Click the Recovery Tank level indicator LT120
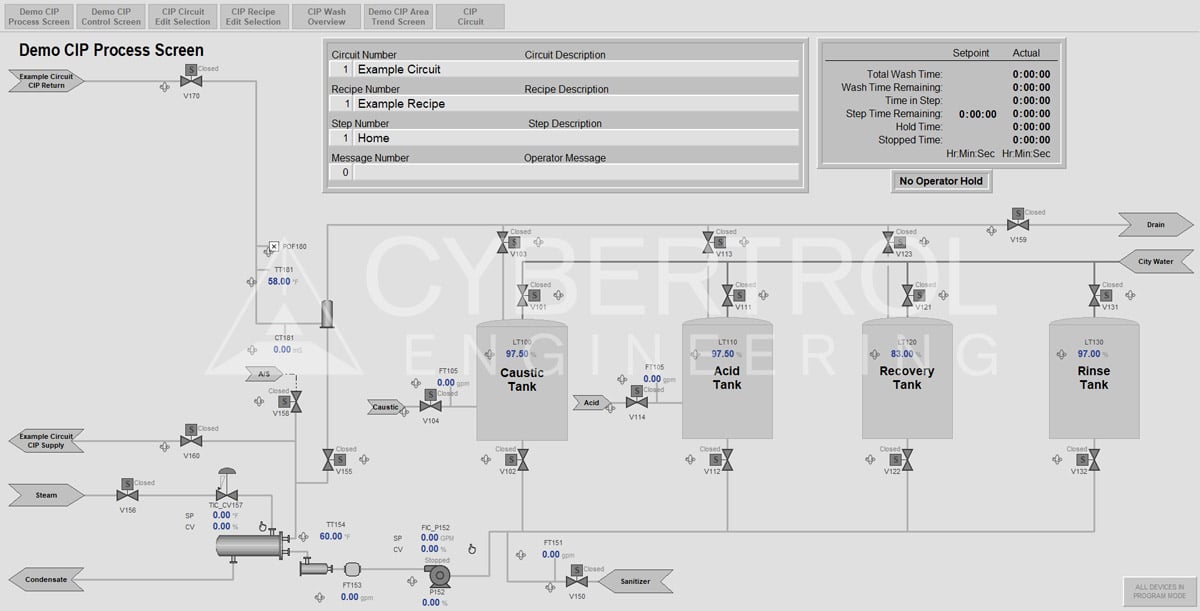The image size is (1200, 611). 903,348
